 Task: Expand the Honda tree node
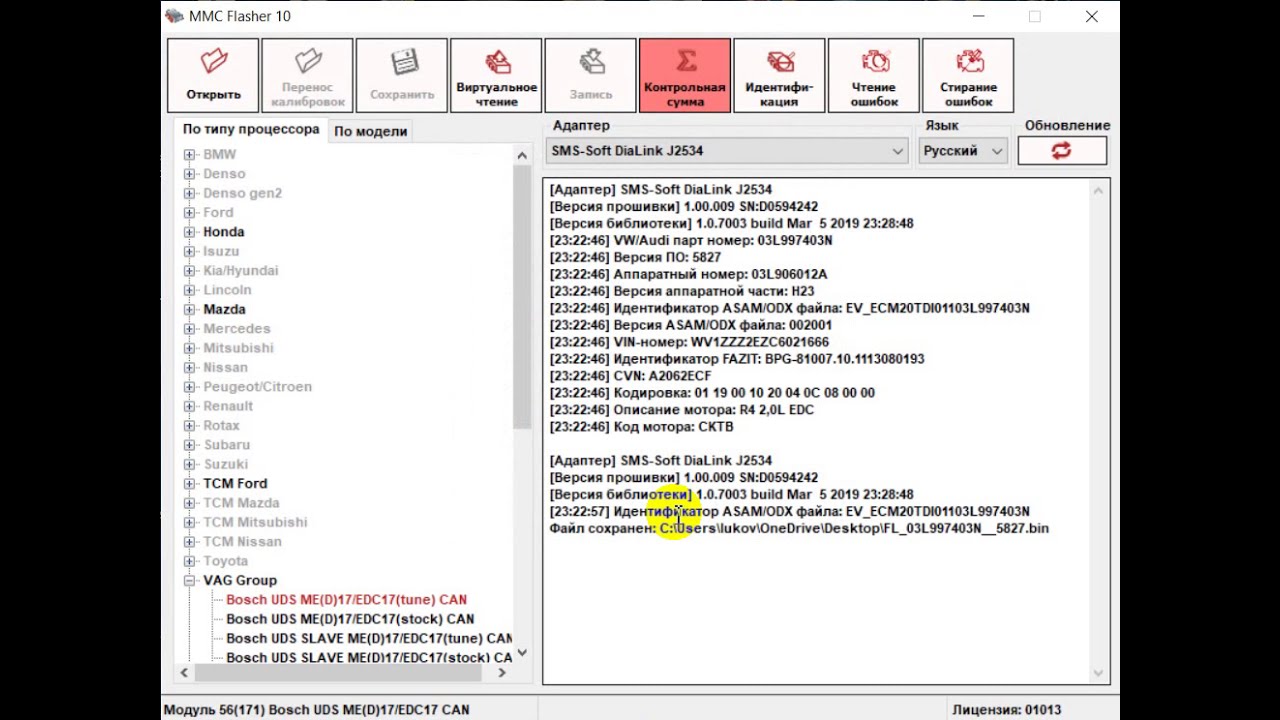[x=189, y=232]
